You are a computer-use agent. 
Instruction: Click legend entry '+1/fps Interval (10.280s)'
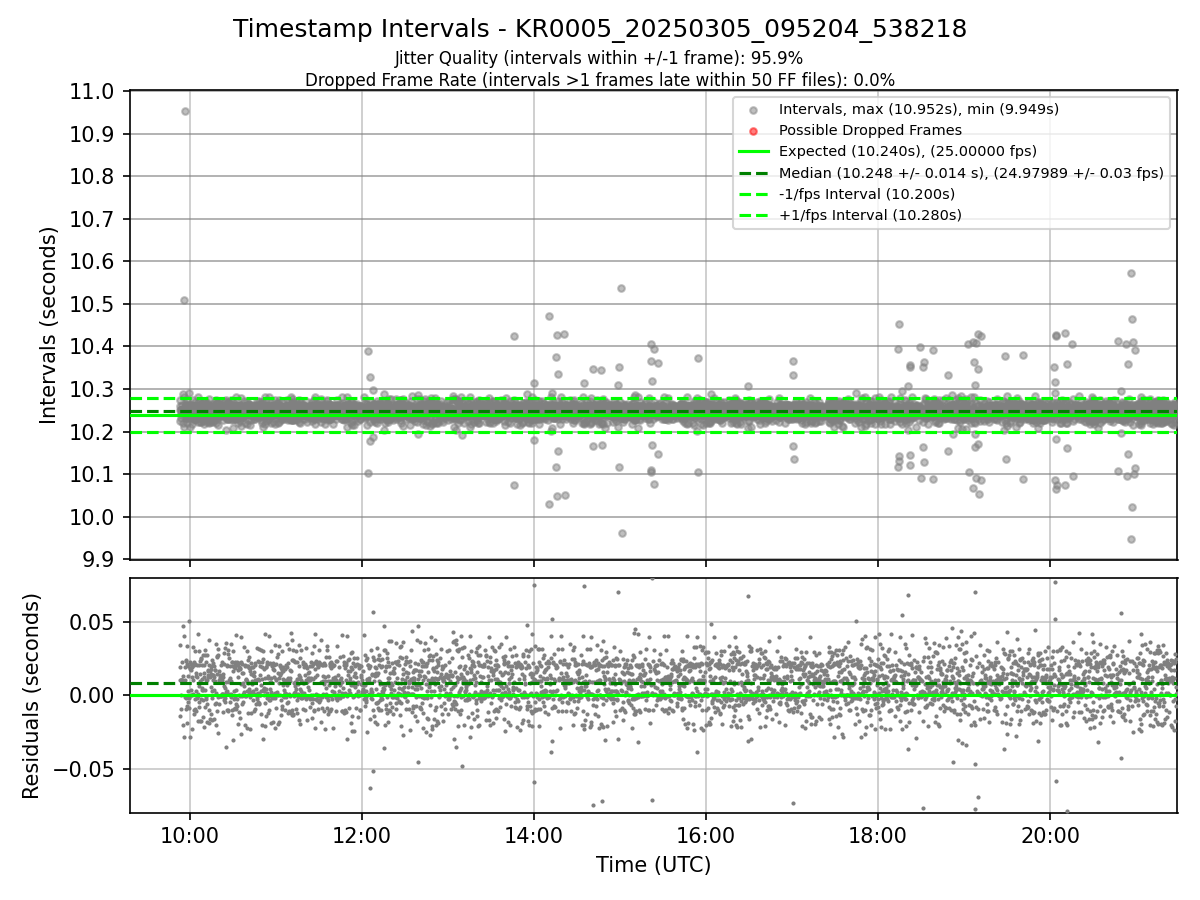pos(870,215)
